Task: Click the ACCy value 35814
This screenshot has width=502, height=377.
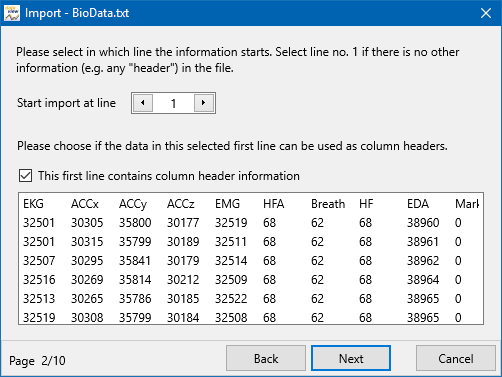Action: pyautogui.click(x=135, y=279)
